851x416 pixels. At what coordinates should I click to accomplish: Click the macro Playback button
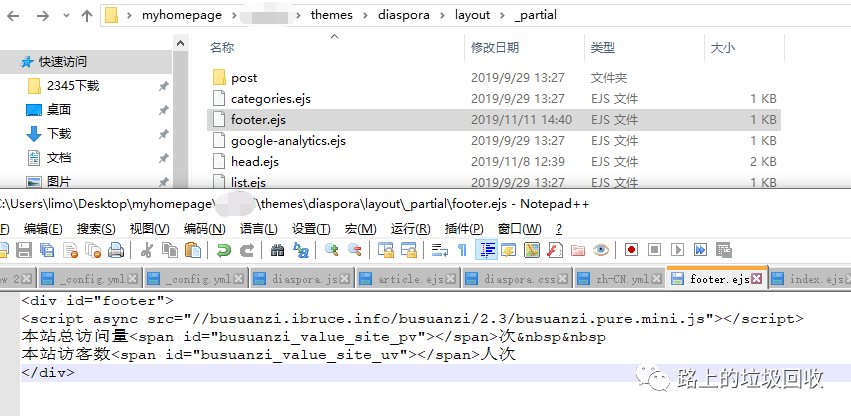point(677,250)
